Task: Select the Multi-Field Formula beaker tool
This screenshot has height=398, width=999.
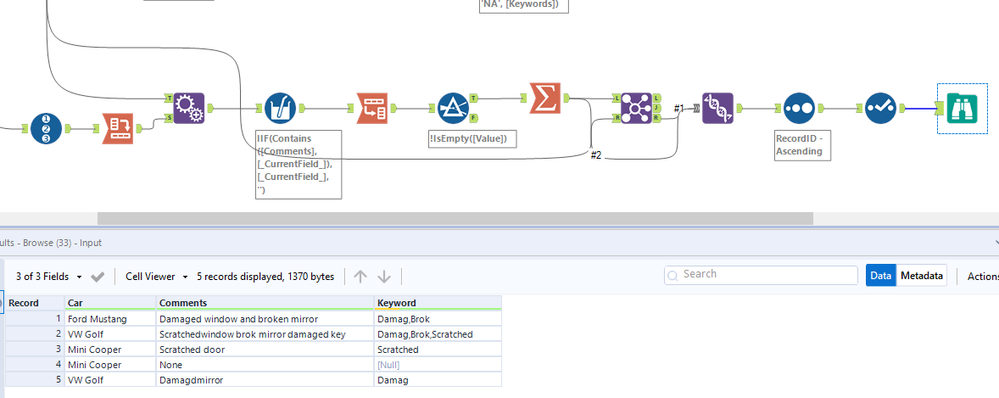Action: 280,108
